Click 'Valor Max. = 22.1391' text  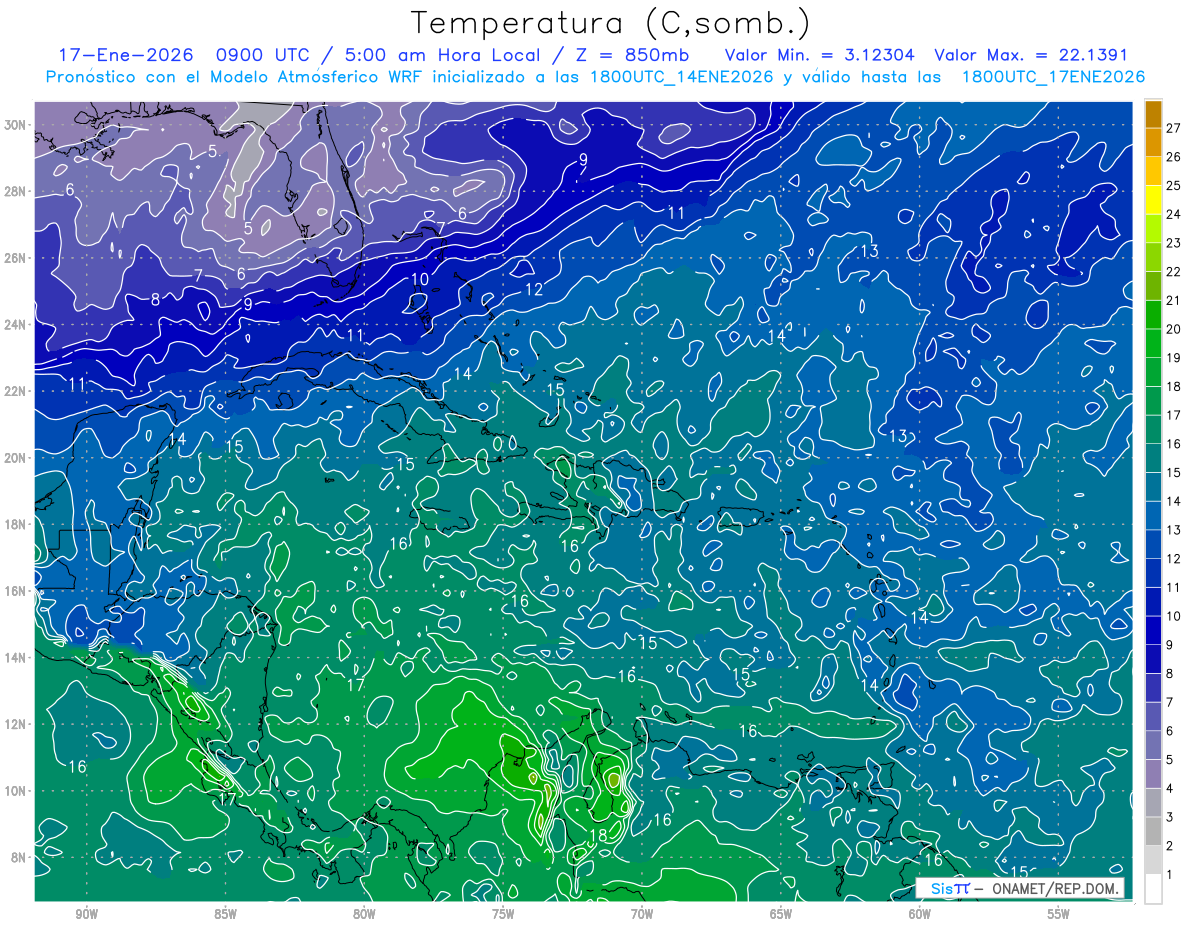coord(1031,55)
